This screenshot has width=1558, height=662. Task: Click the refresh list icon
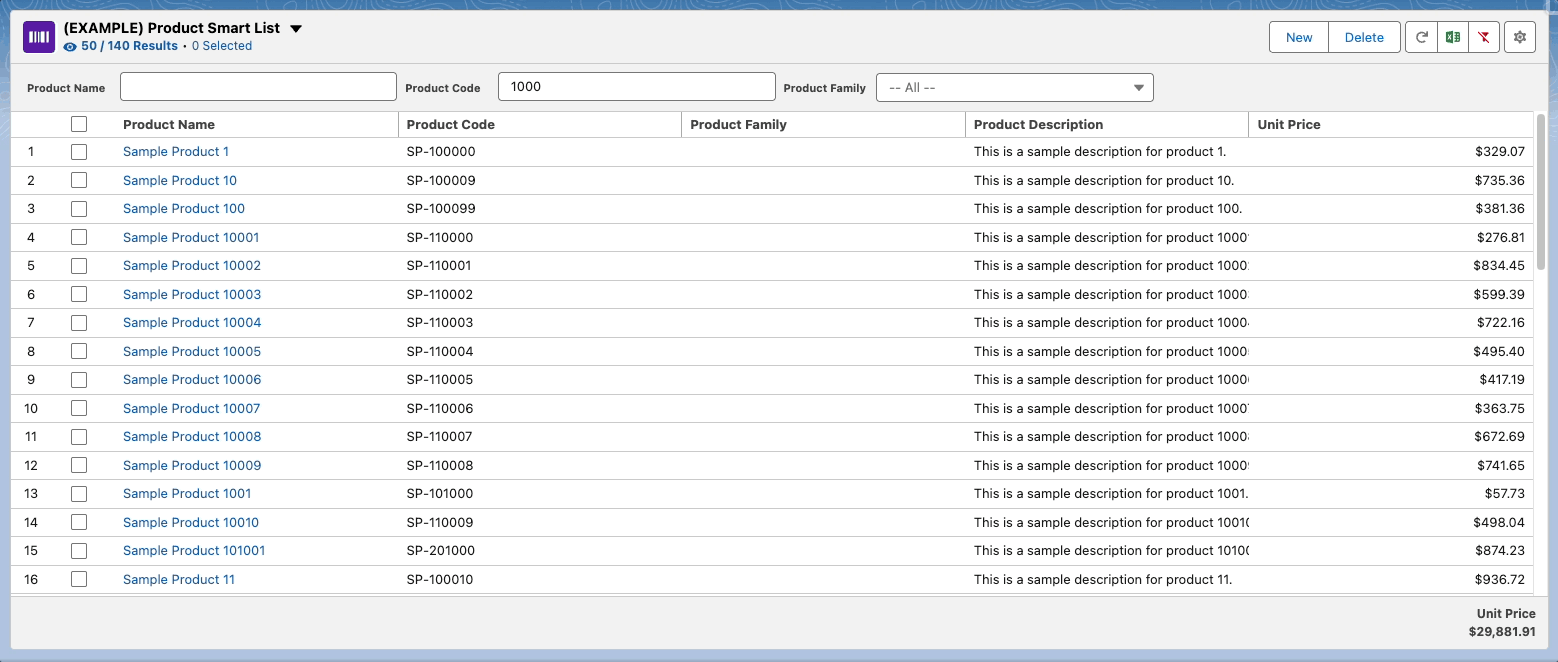tap(1420, 37)
